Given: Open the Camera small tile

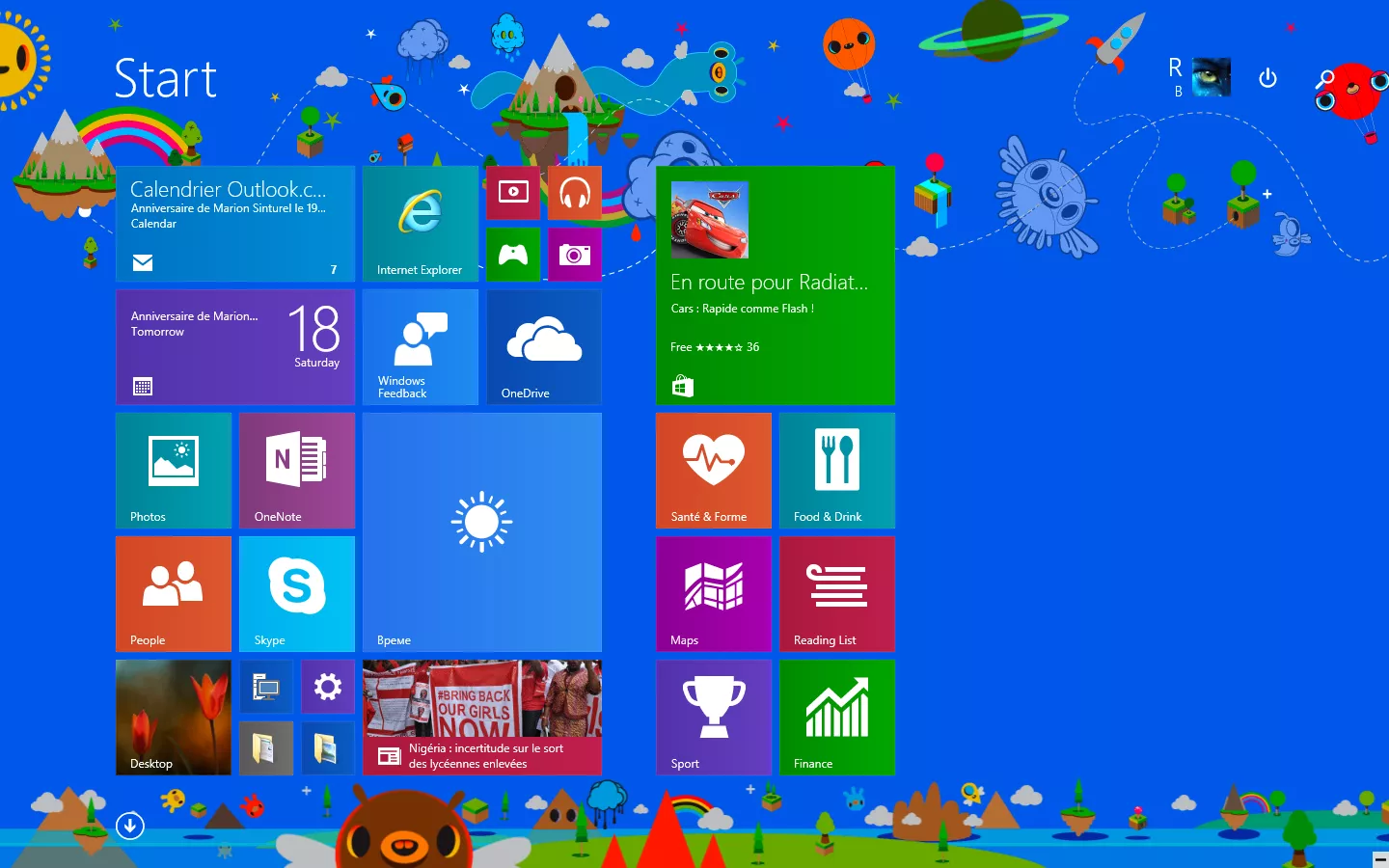Looking at the screenshot, I should tap(575, 255).
